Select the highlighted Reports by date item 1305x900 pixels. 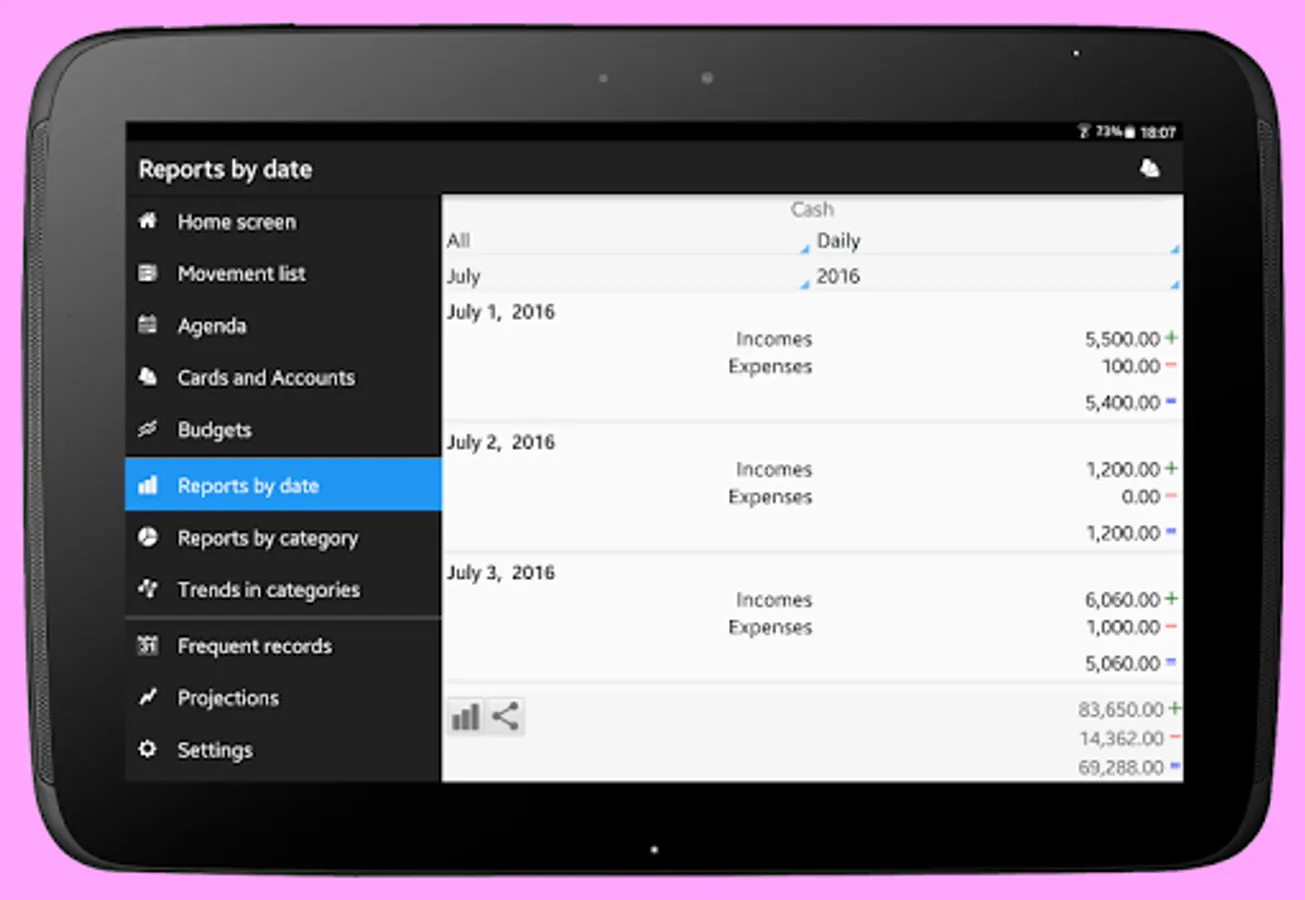pos(283,485)
